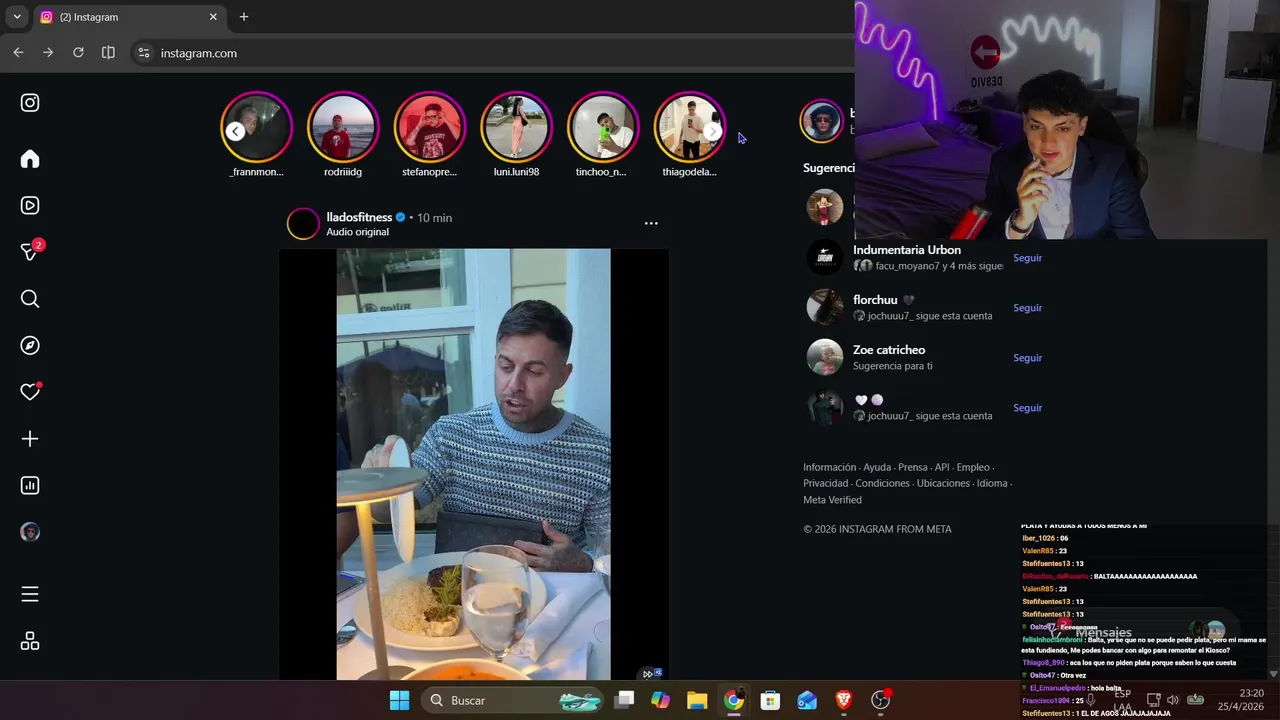
Task: Follow florchuu account
Action: [x=1027, y=308]
